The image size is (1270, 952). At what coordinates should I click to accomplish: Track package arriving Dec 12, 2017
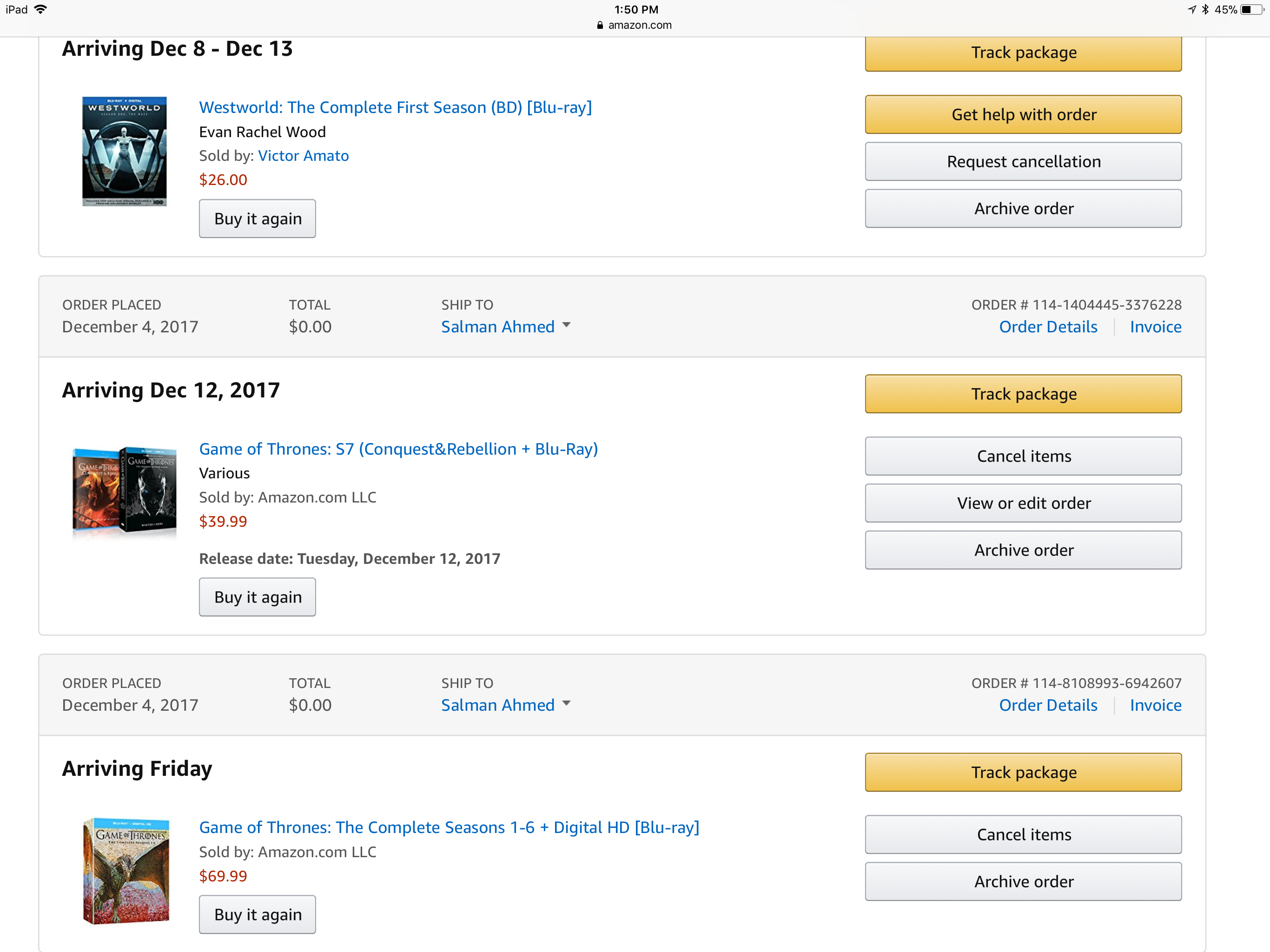tap(1023, 394)
